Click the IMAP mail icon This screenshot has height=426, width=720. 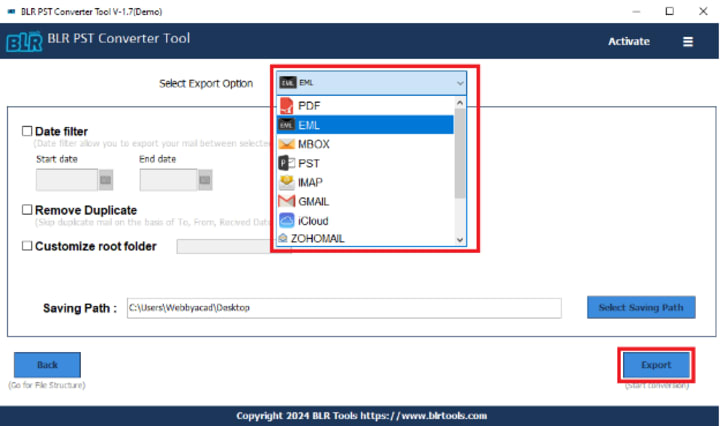point(287,182)
